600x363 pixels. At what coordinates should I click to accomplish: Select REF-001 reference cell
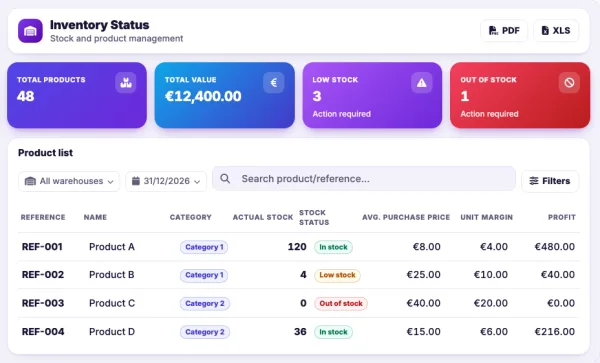[42, 247]
